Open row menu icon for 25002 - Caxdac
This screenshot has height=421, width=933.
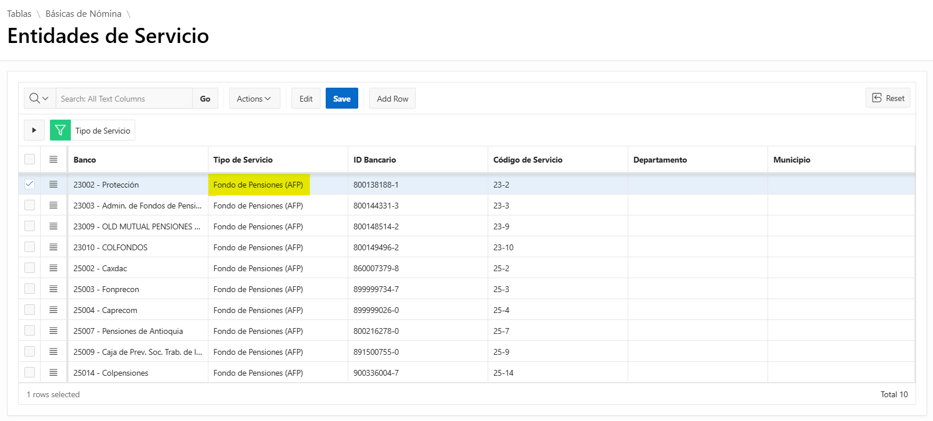click(53, 268)
